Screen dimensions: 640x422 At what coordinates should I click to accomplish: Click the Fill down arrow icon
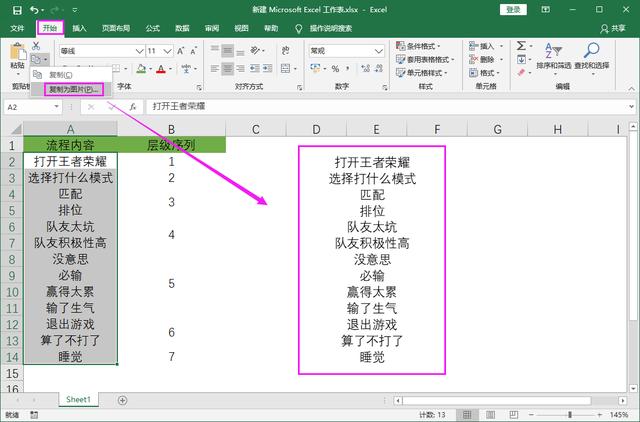pyautogui.click(x=521, y=60)
